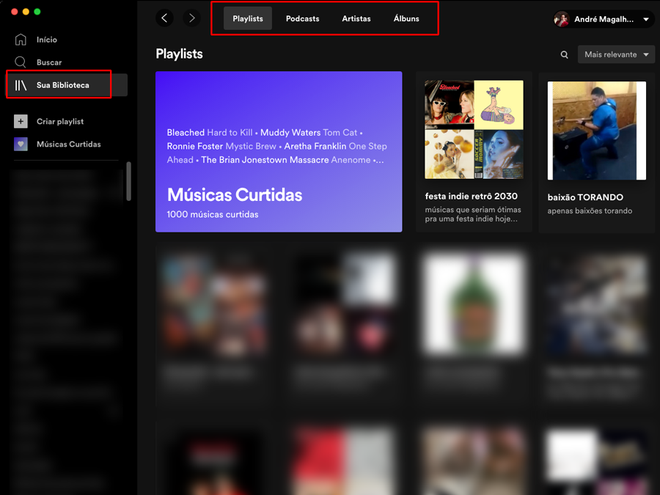Click the plus icon for Criar playlist

21,121
